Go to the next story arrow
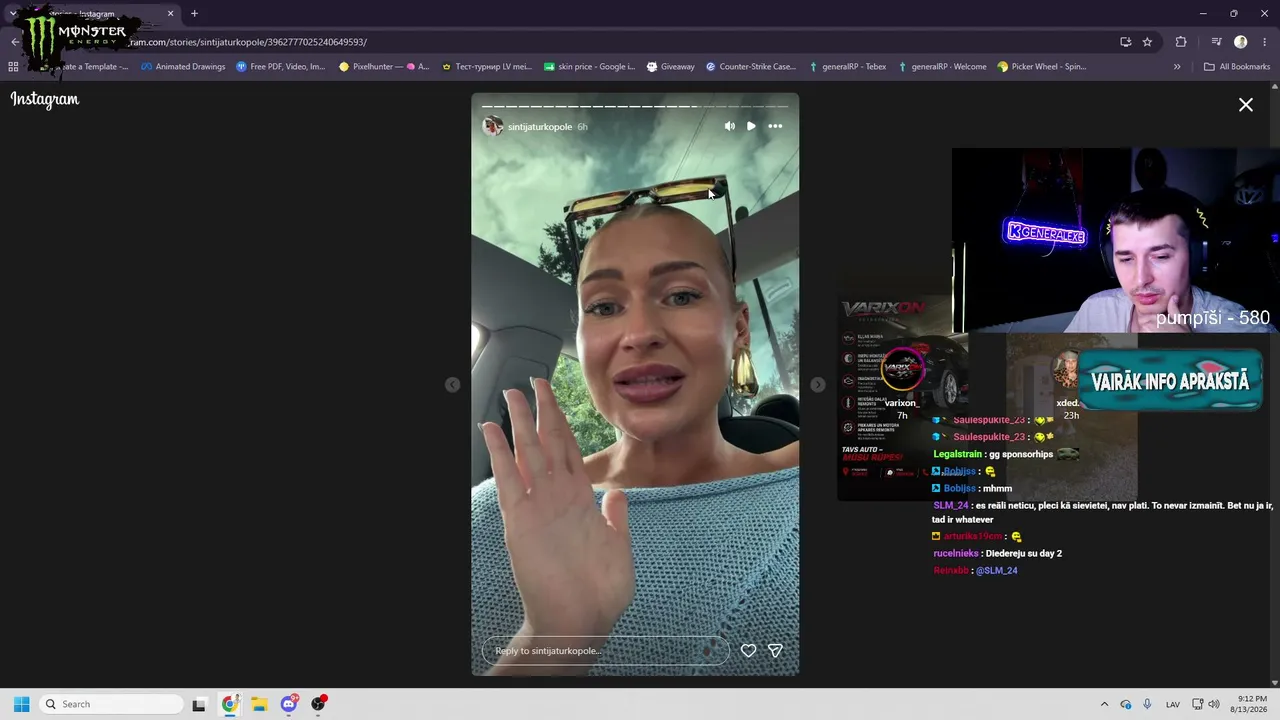The width and height of the screenshot is (1280, 720). (818, 385)
